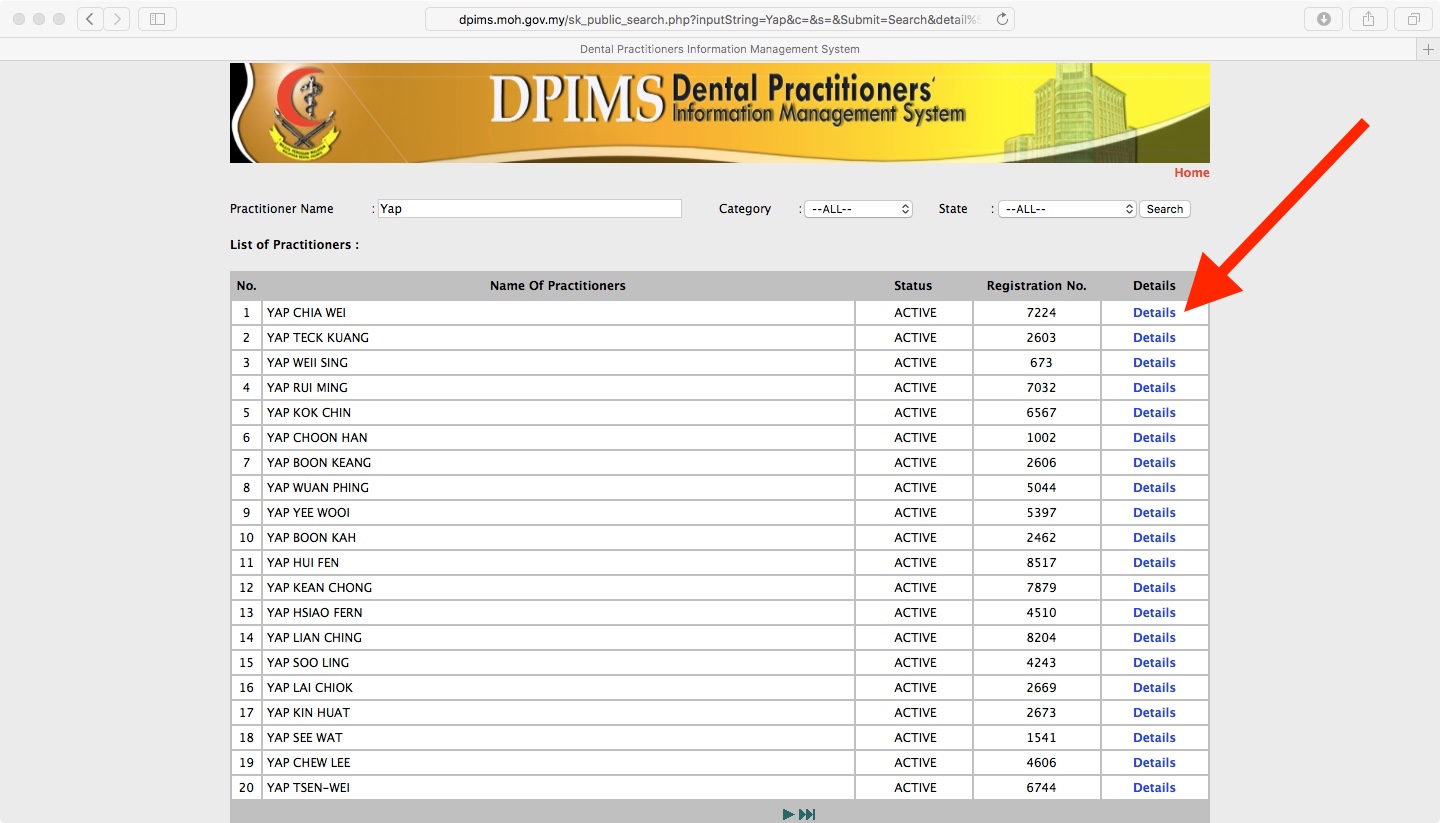Open Details for YAP SEE WAT
Viewport: 1440px width, 823px height.
tap(1154, 738)
